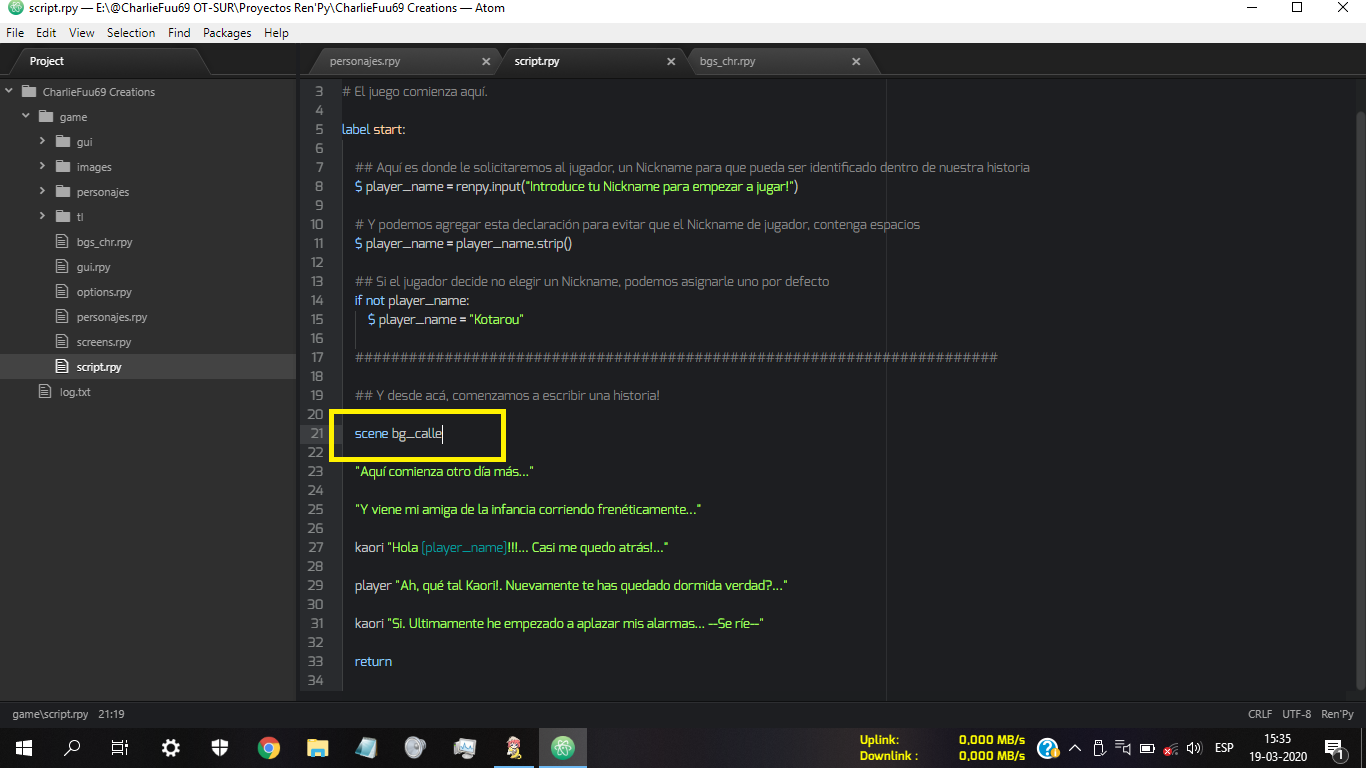The image size is (1366, 768).
Task: Expand the images folder
Action: click(43, 167)
